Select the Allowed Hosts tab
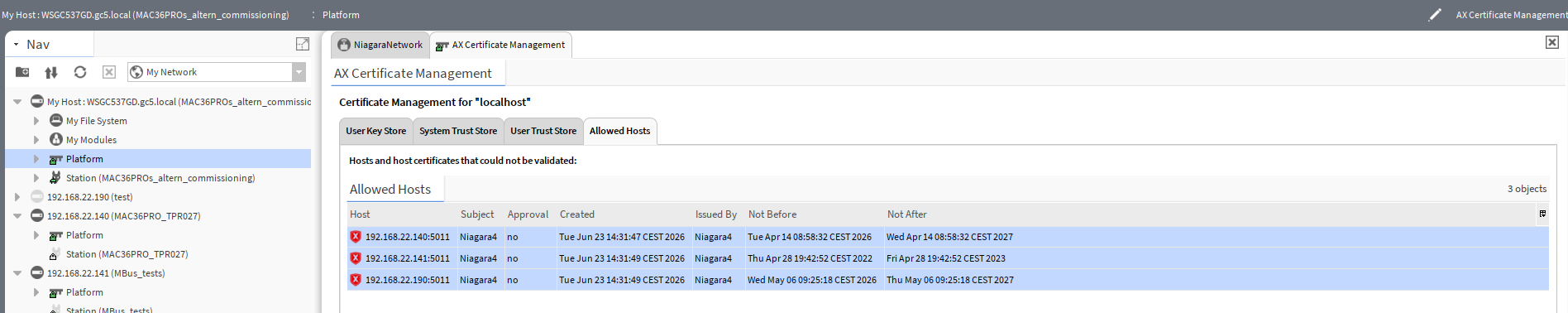The width and height of the screenshot is (1568, 313). tap(620, 131)
